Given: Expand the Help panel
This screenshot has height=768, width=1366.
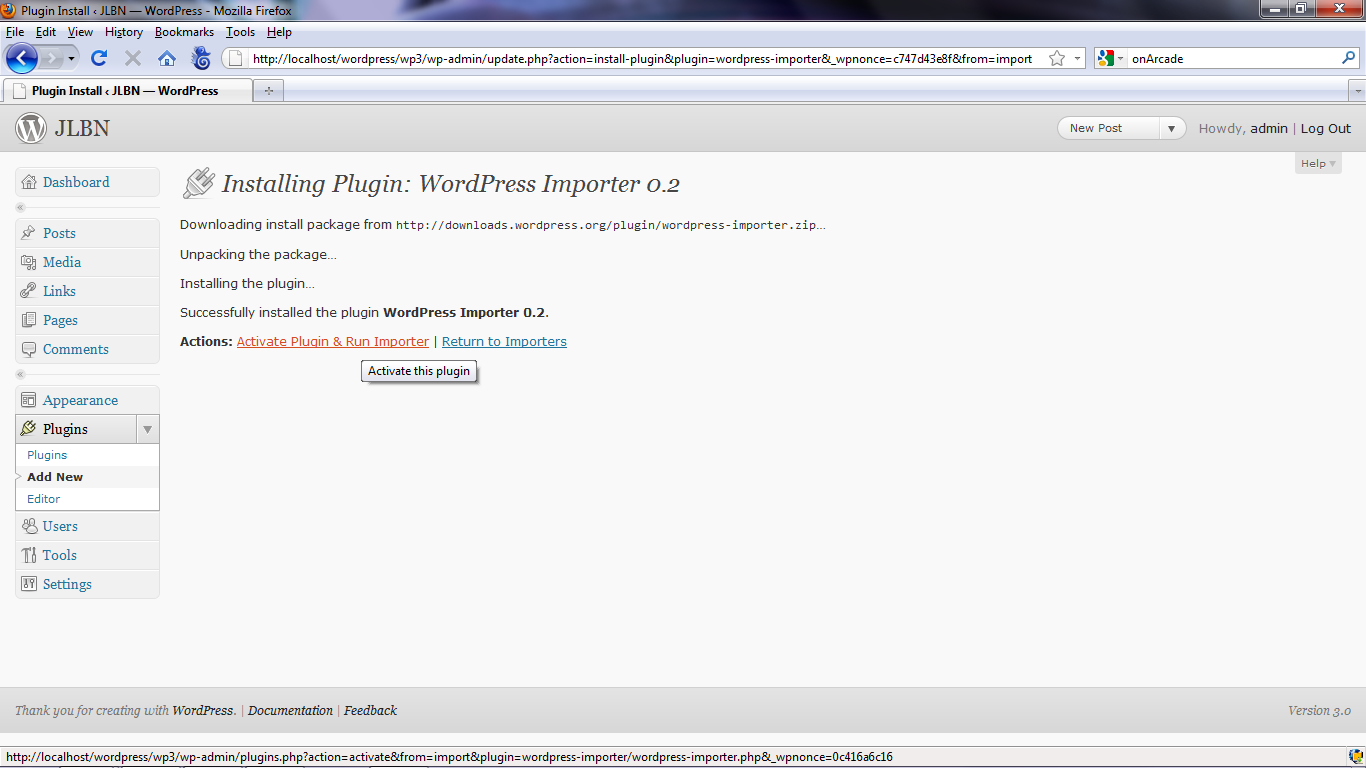Looking at the screenshot, I should click(1317, 163).
